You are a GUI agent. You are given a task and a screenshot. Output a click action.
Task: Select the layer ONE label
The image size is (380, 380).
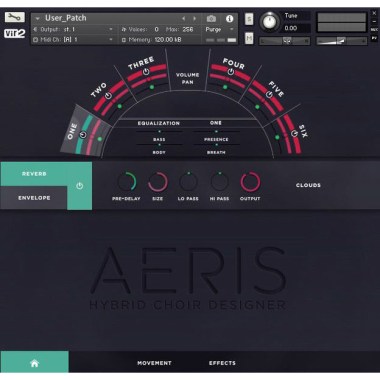coord(72,131)
